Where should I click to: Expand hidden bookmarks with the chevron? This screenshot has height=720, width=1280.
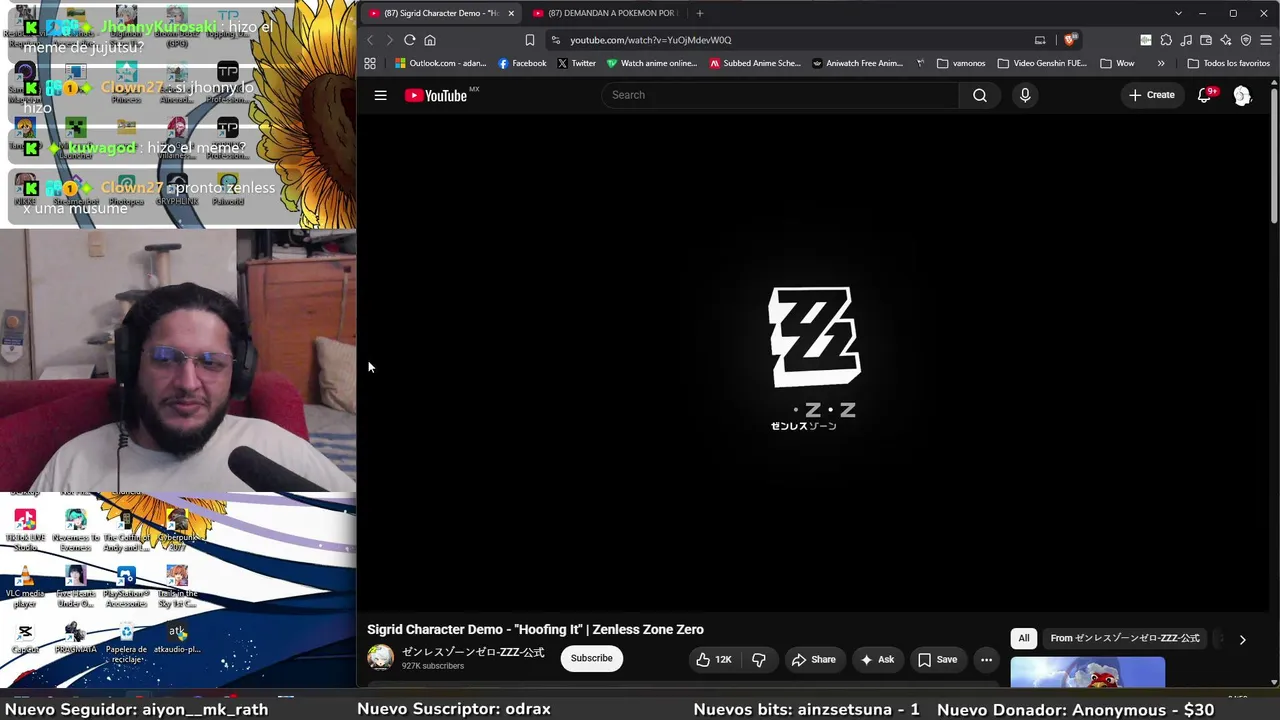pos(1161,63)
